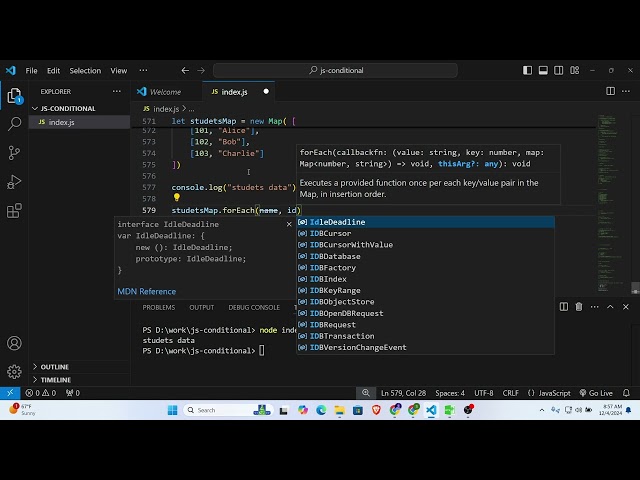Toggle the Panel layout icon
The image size is (640, 480).
coord(543,71)
